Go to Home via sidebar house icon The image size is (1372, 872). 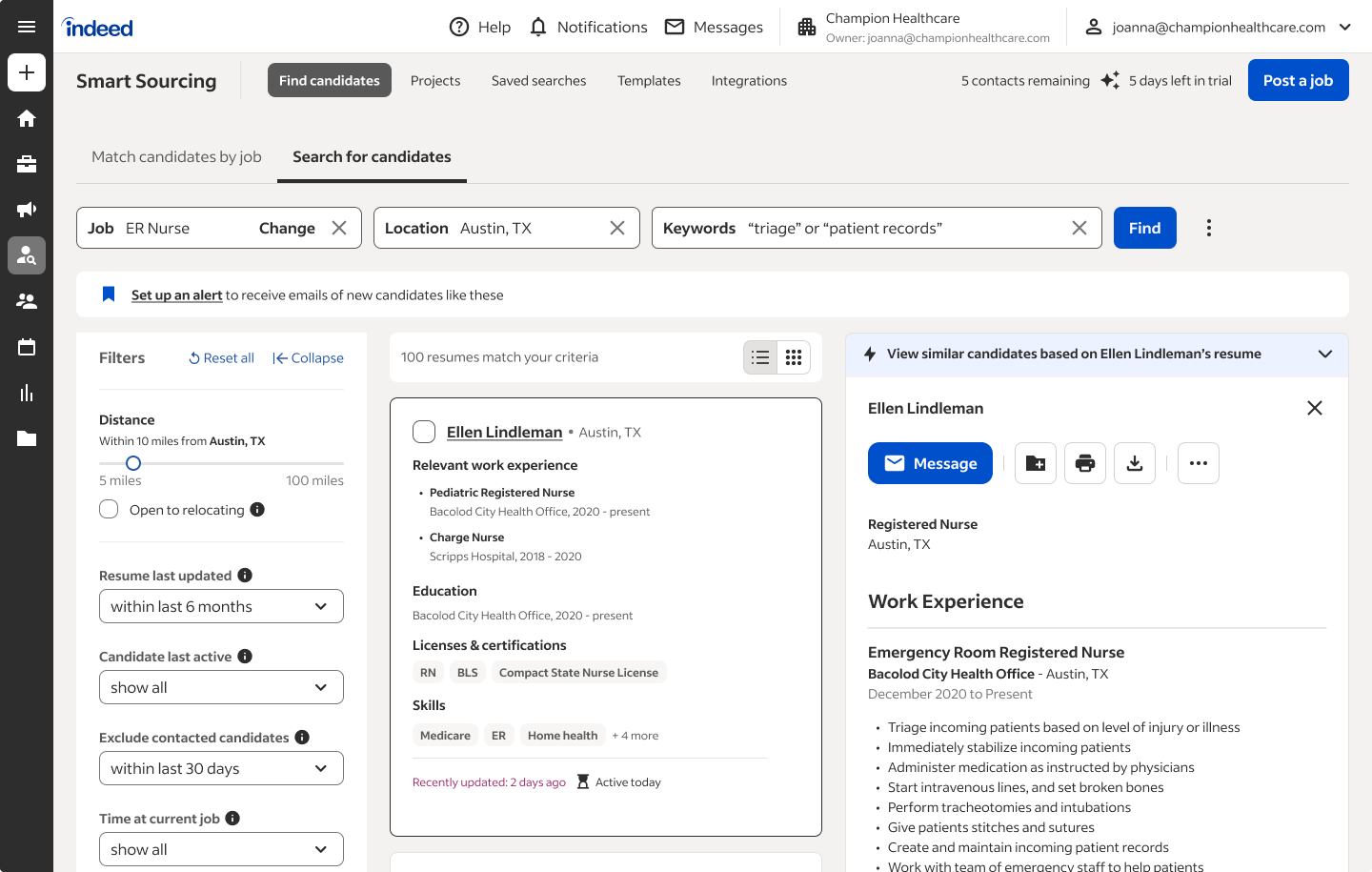(x=27, y=118)
